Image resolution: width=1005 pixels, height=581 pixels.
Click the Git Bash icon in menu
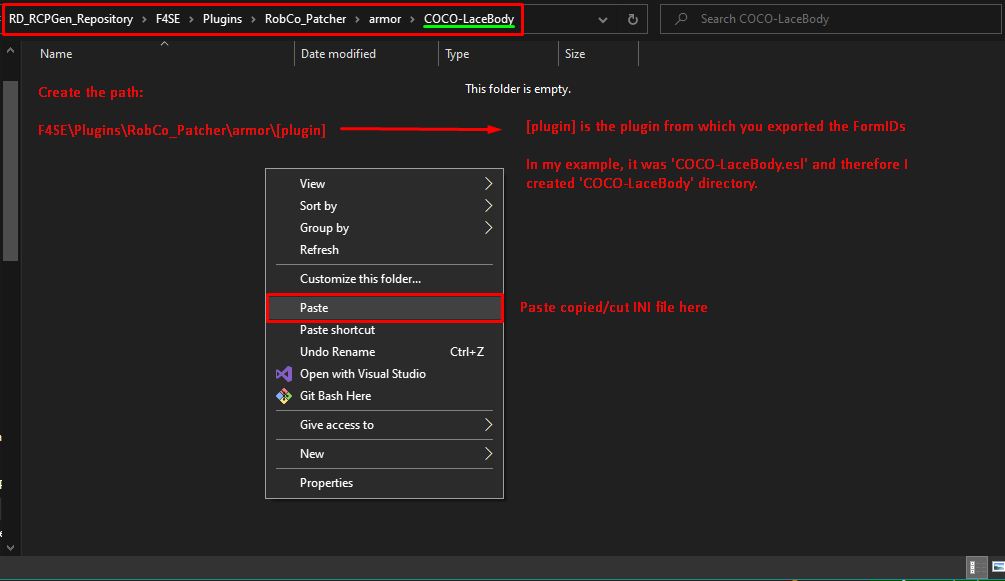284,396
